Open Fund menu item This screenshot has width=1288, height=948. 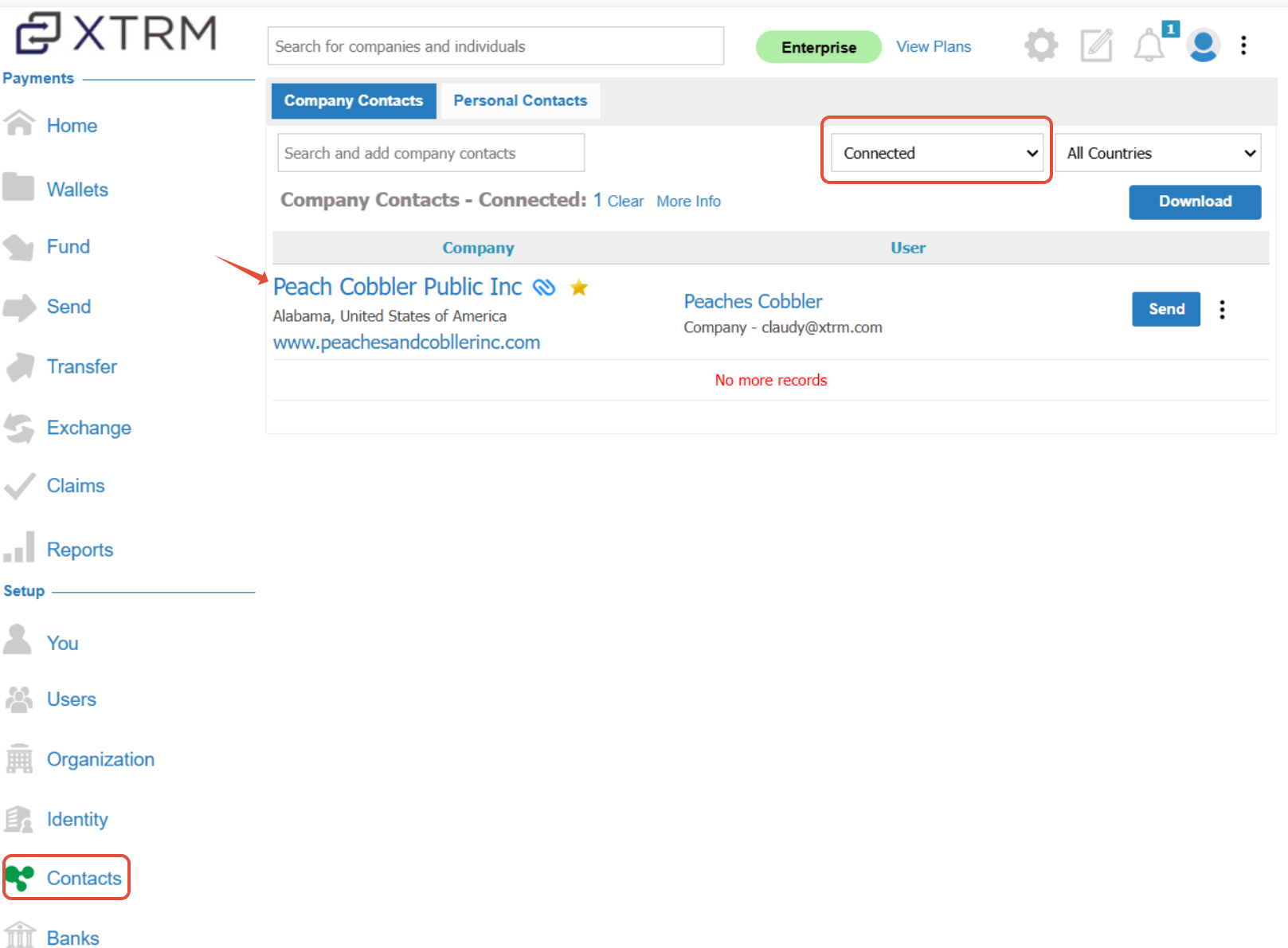[x=68, y=247]
